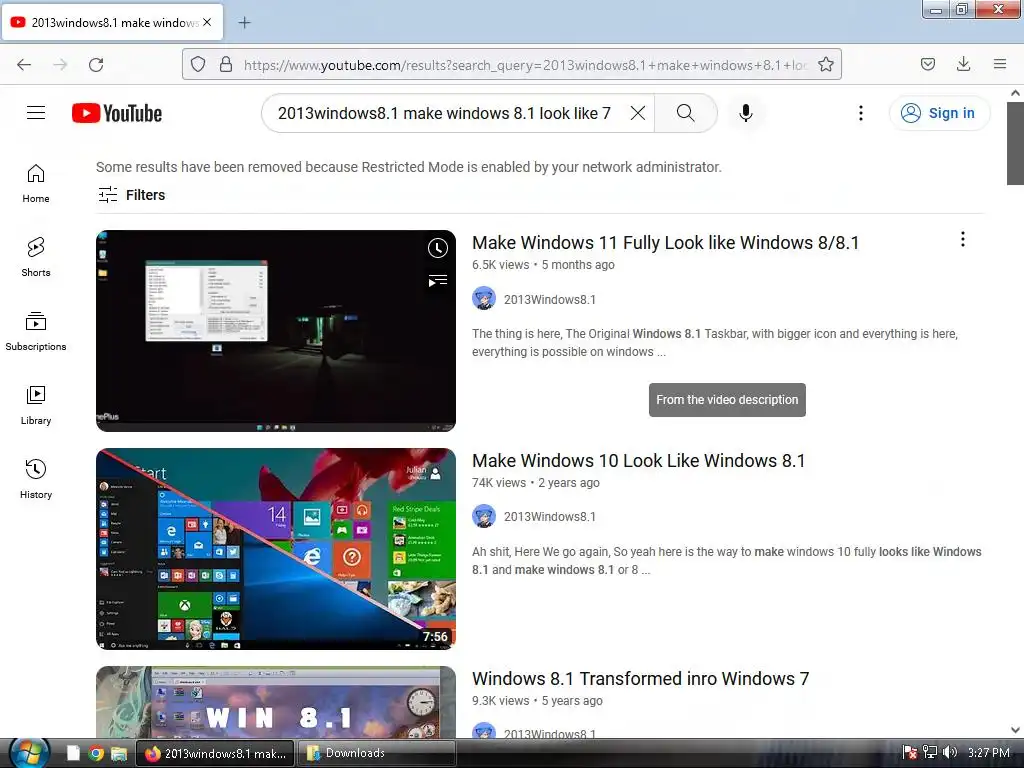The width and height of the screenshot is (1024, 768).
Task: Click the Sign in button
Action: 938,113
